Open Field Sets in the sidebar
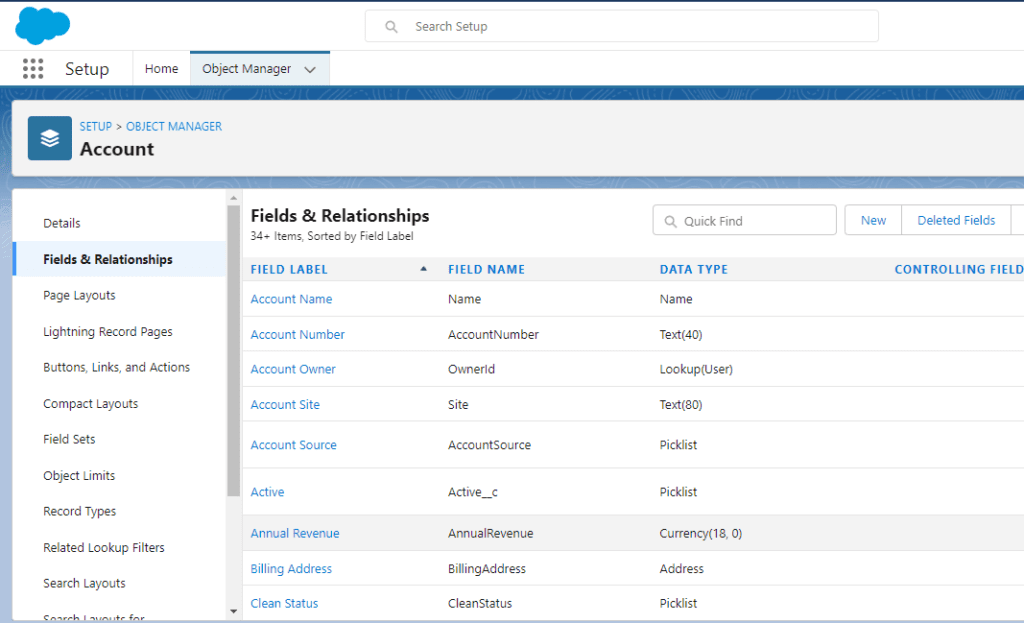 (x=69, y=439)
